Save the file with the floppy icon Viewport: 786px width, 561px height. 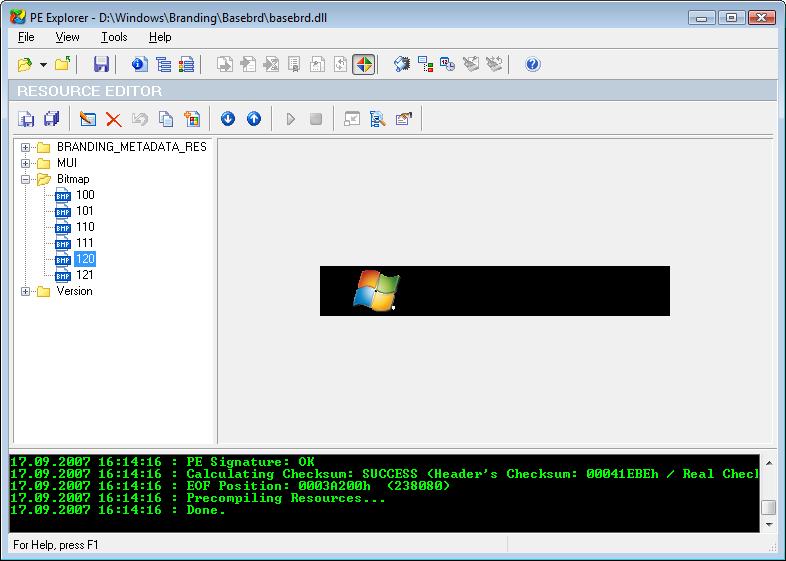coord(101,64)
